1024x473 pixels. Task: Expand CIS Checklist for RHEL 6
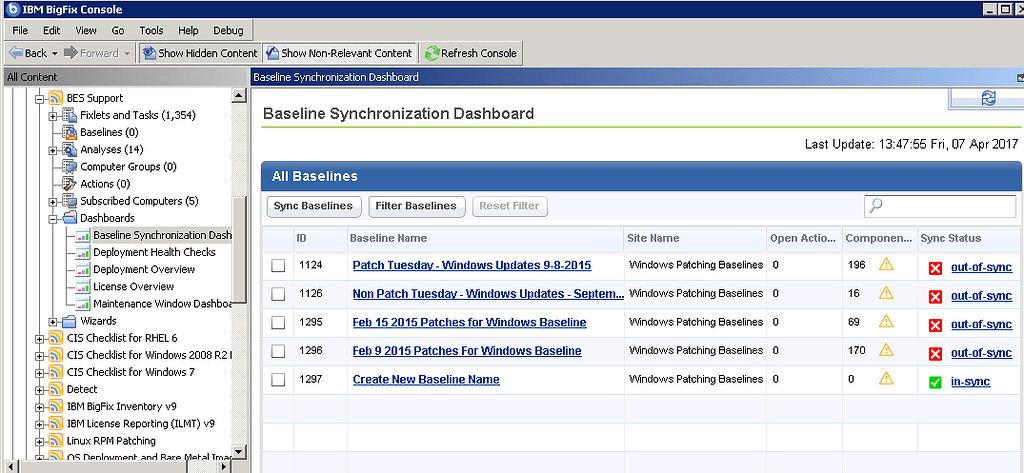40,338
